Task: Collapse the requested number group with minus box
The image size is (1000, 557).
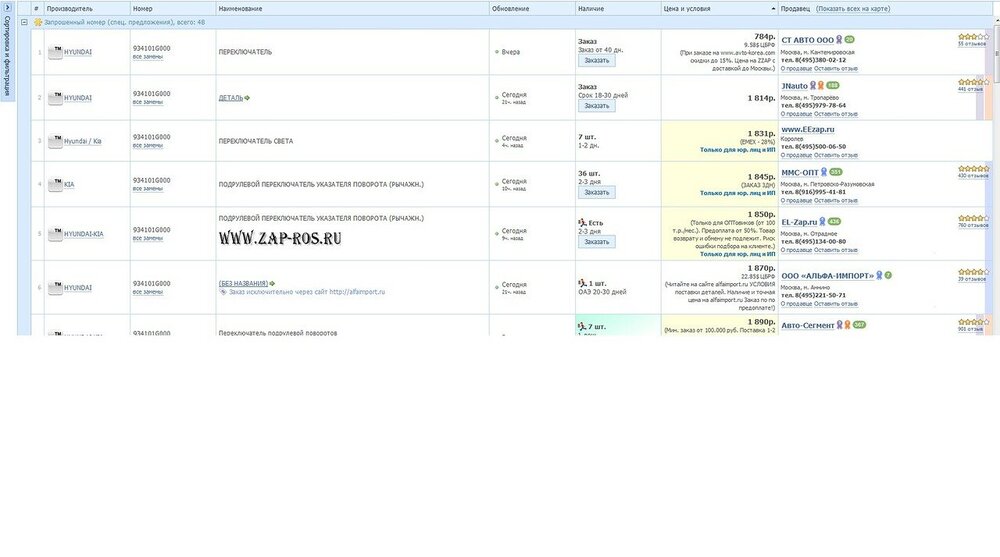Action: 24,22
